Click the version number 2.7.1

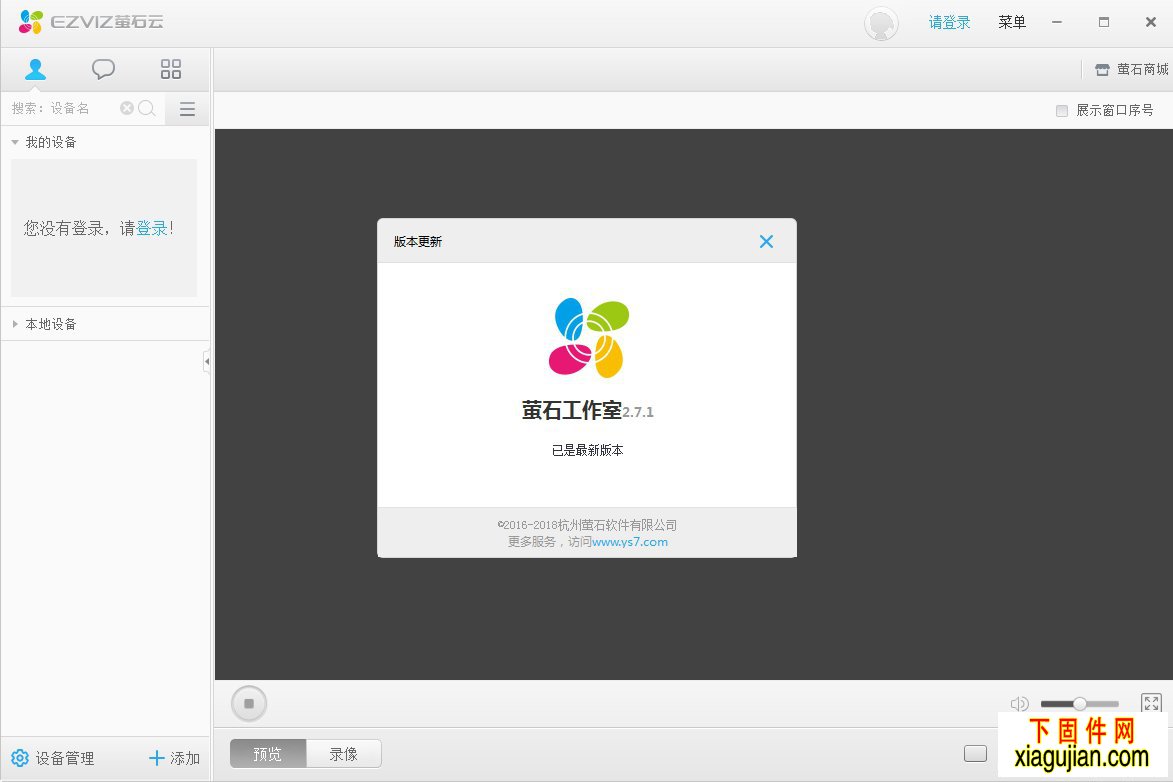[638, 412]
